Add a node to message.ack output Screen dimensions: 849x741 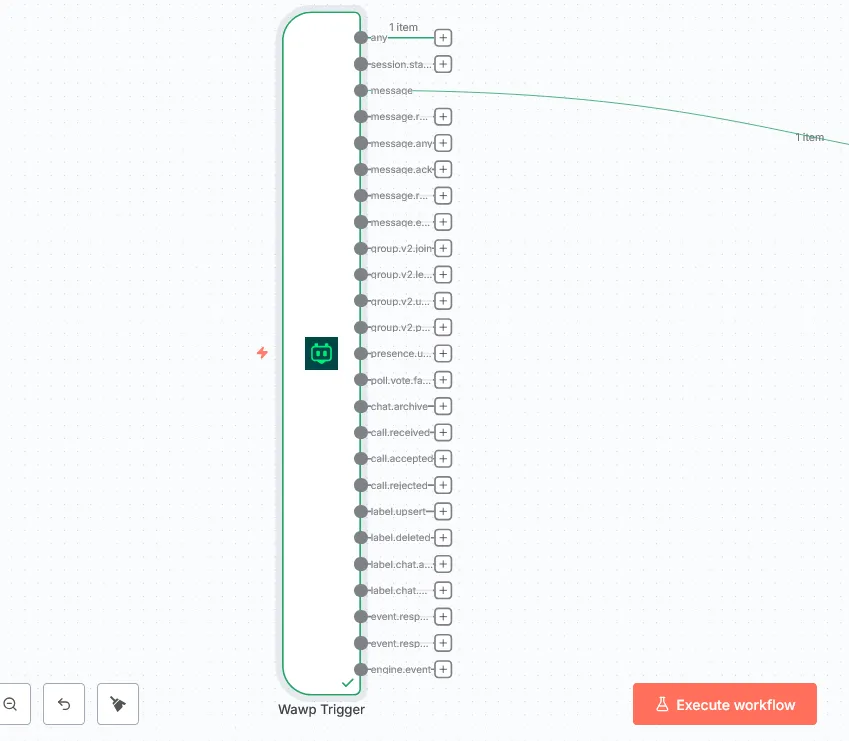pos(443,170)
